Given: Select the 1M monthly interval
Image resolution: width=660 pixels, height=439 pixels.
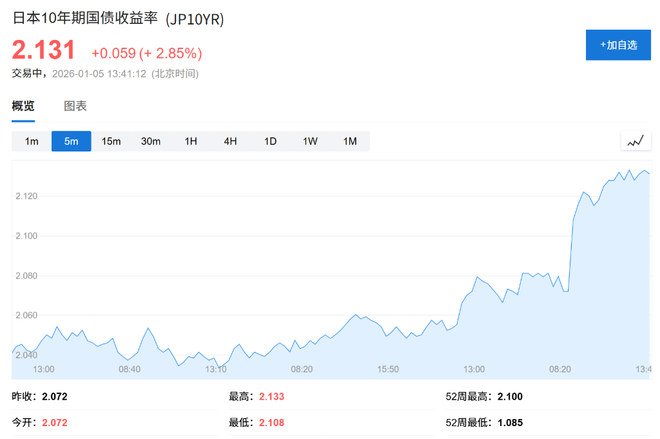Looking at the screenshot, I should coord(350,141).
